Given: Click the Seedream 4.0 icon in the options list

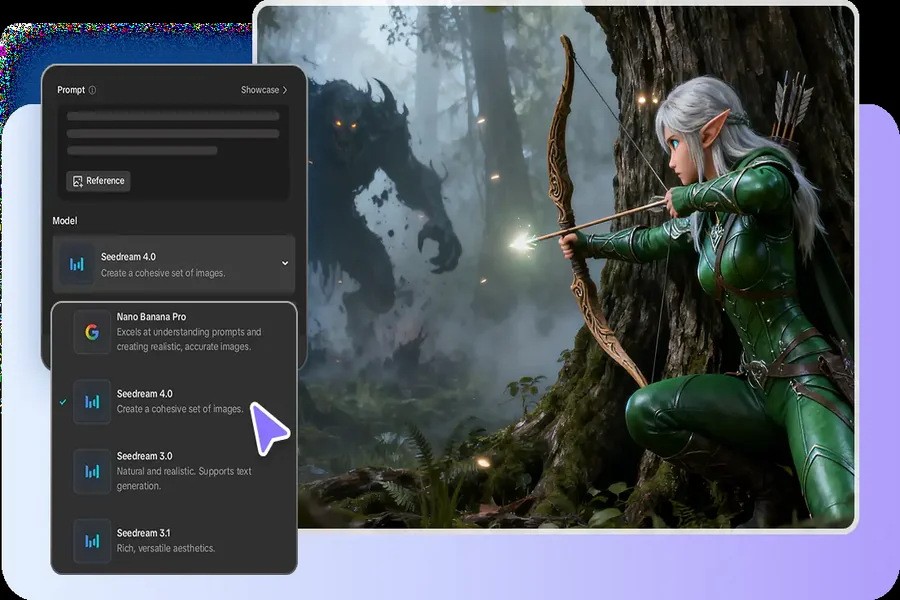Looking at the screenshot, I should click(x=92, y=401).
